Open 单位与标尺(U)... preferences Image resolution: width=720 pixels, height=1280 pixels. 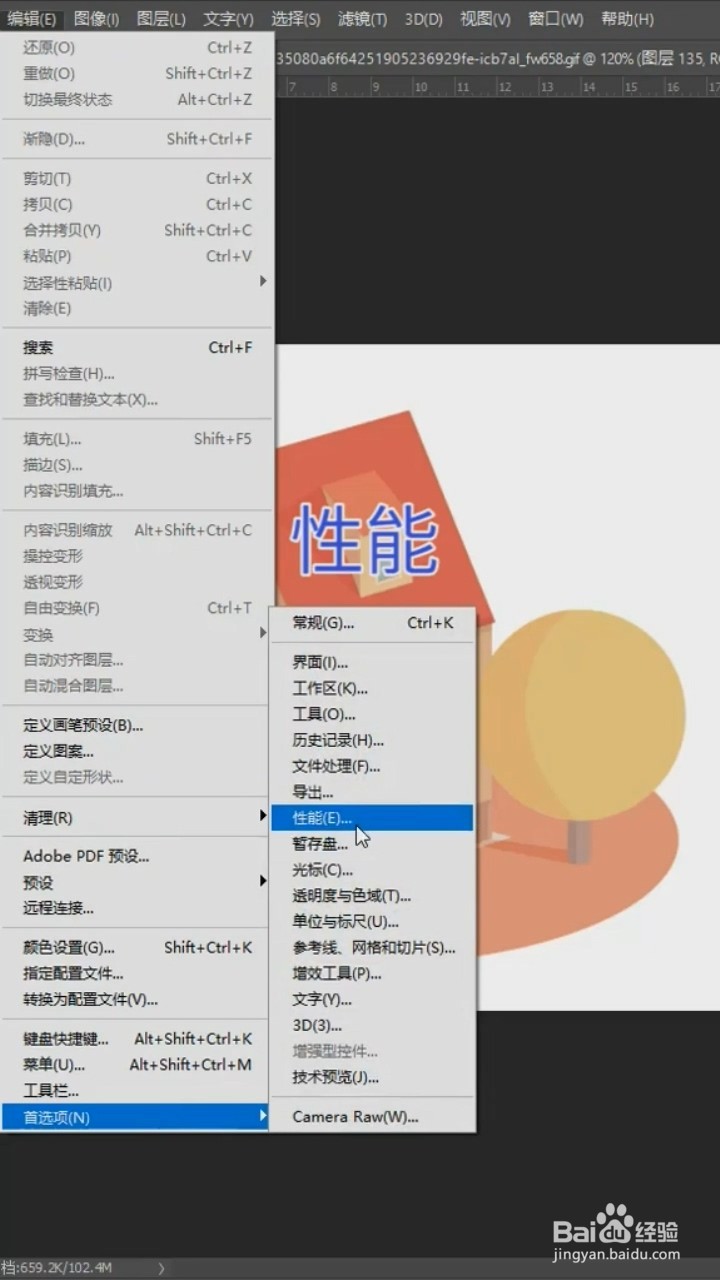point(373,922)
